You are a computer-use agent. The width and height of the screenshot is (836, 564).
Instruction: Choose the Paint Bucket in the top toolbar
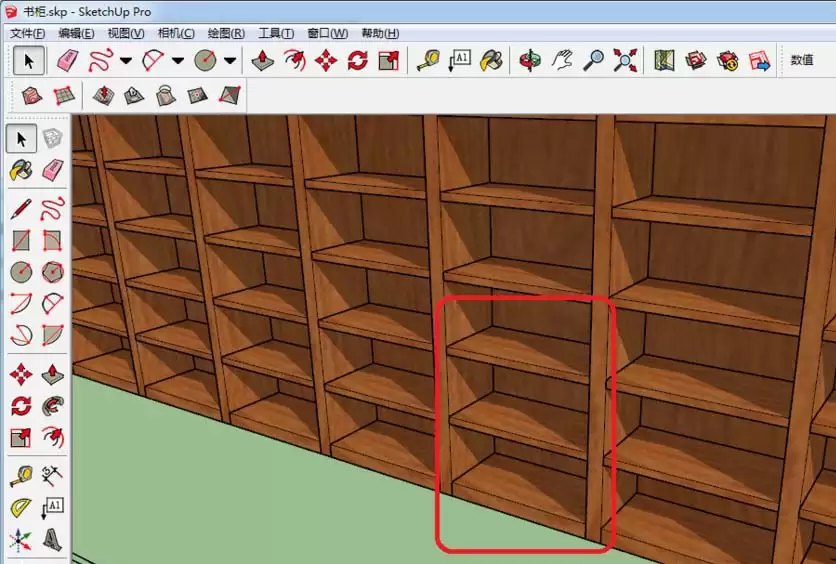pos(492,60)
